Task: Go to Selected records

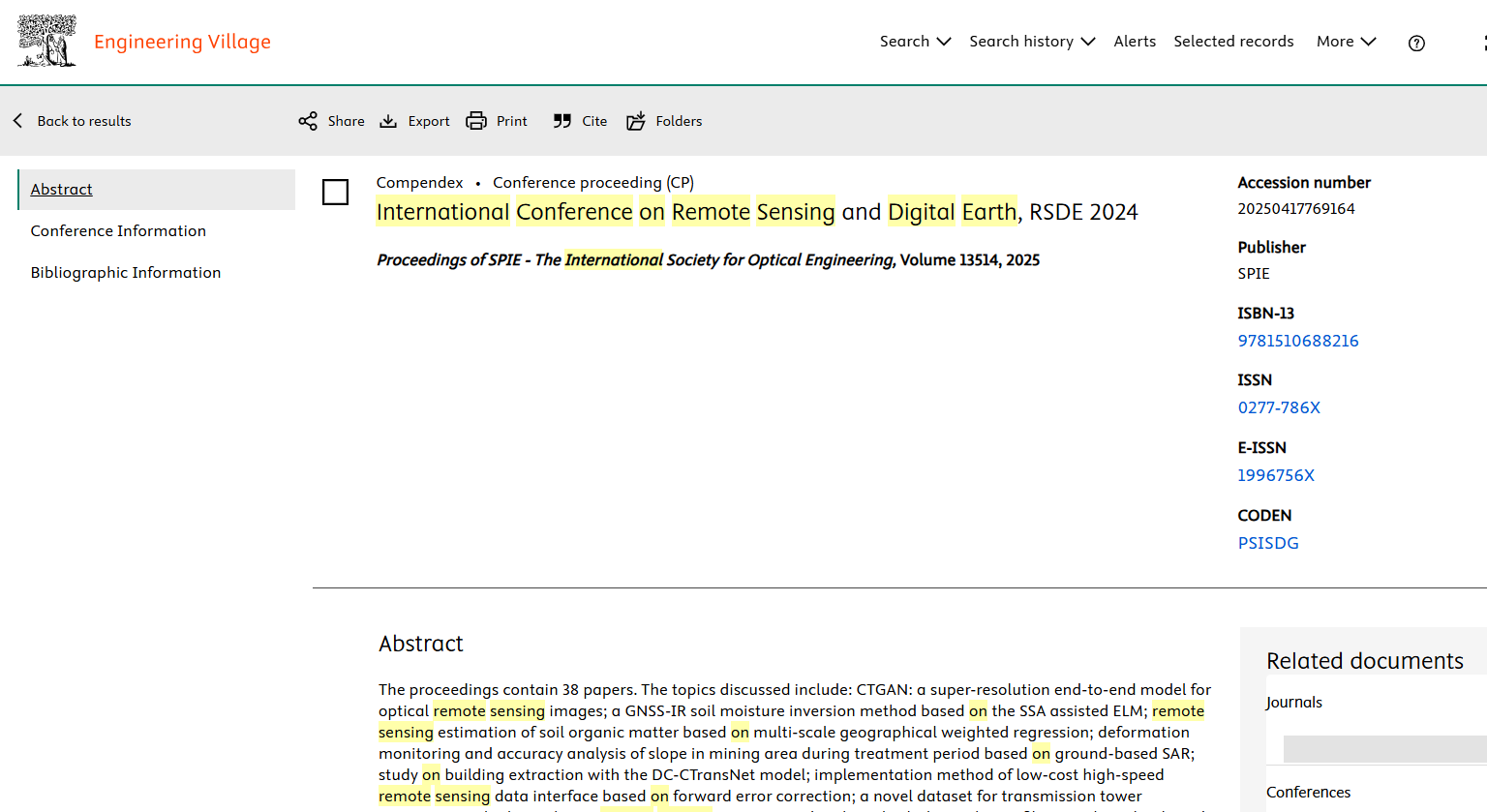Action: (1233, 42)
